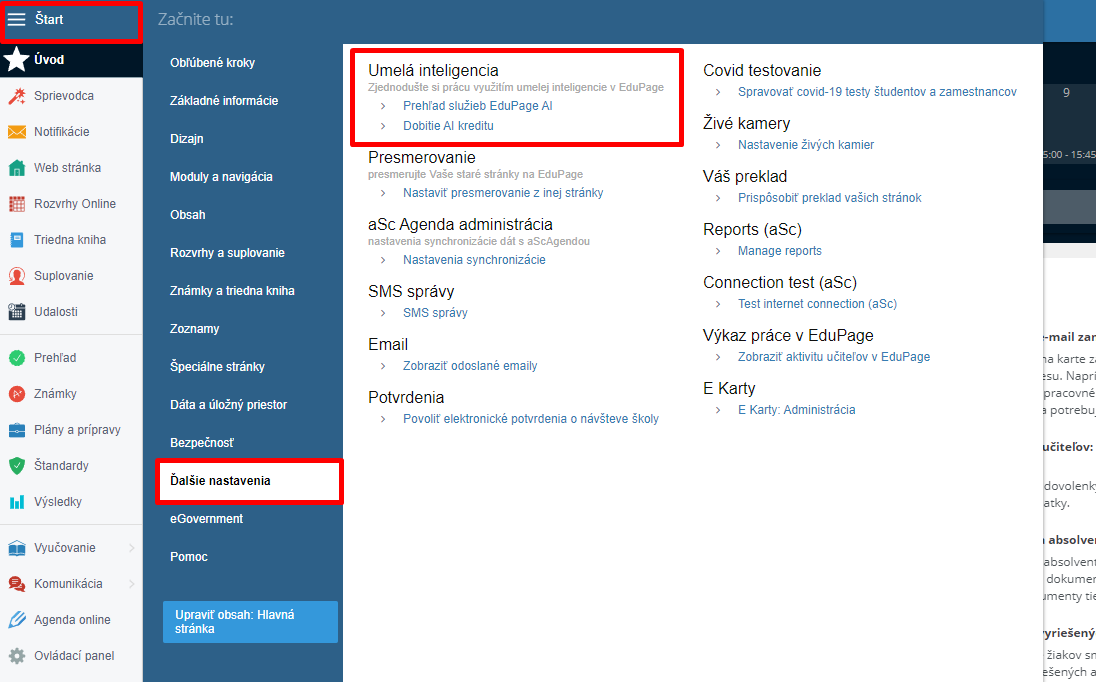Open Test internet connection (aSc) link
1096x682 pixels.
[x=817, y=304]
